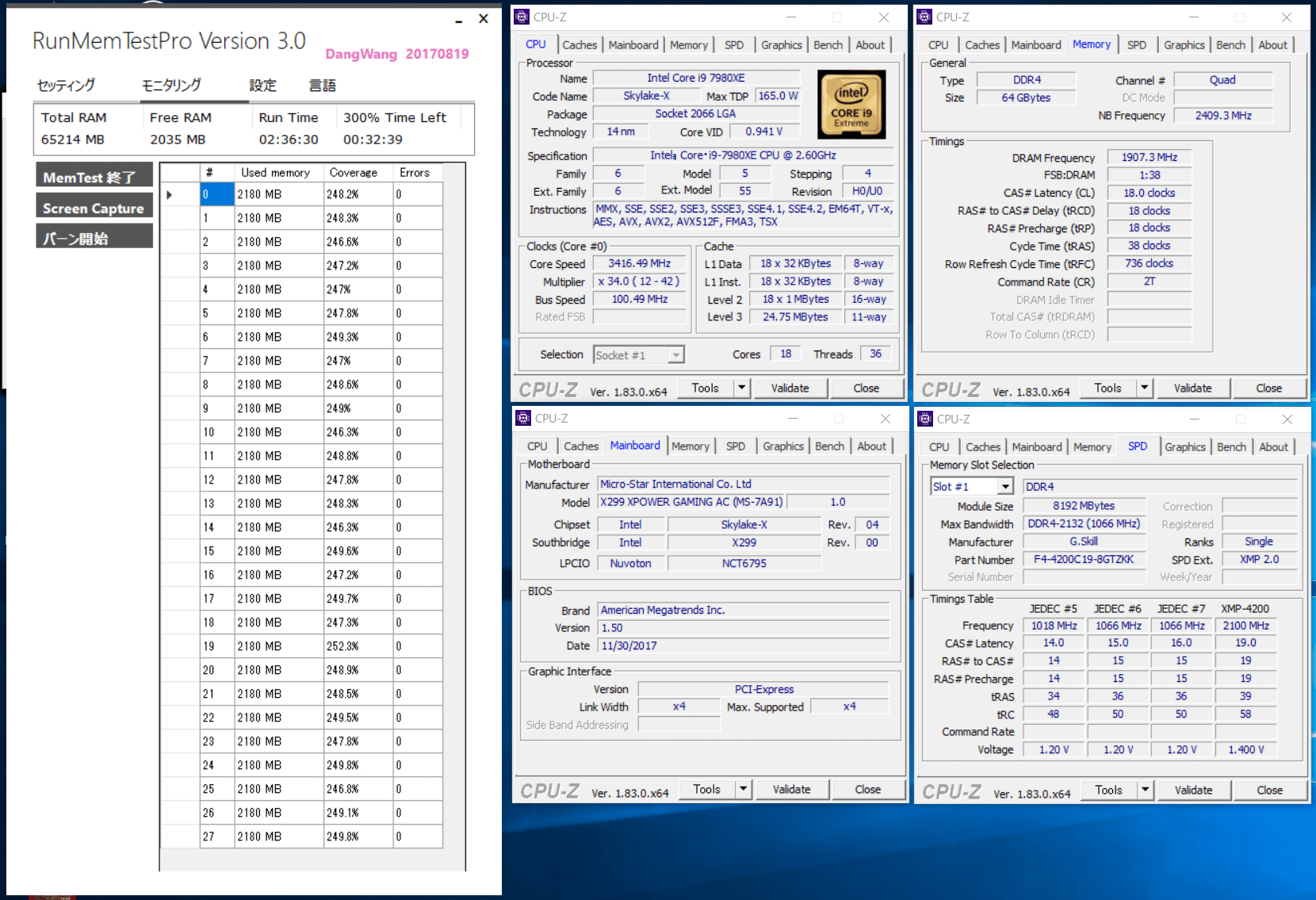Click the Errors column header
The height and width of the screenshot is (900, 1316).
coord(418,173)
